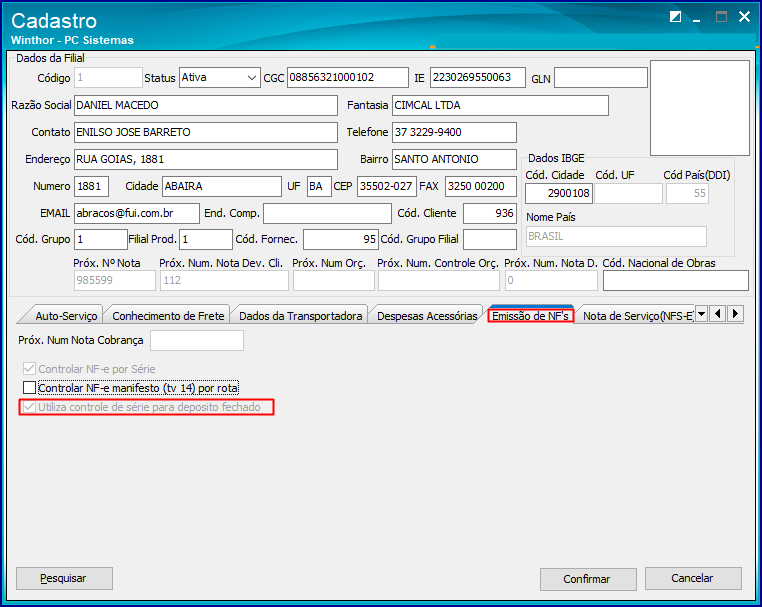Click the Próx. Nº Nota field 985599
Viewport: 762px width, 607px height.
115,280
